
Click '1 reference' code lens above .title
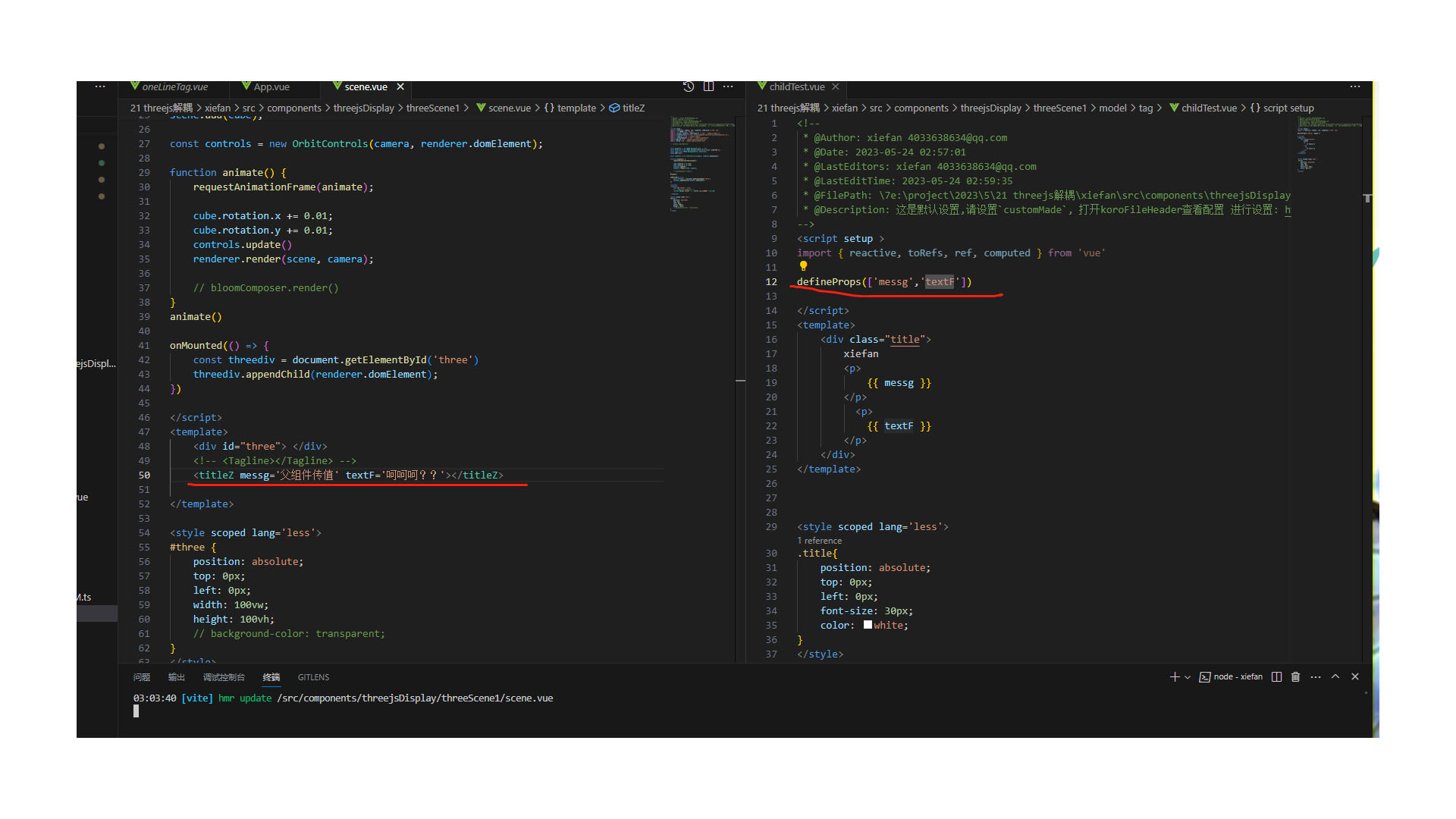(x=819, y=541)
